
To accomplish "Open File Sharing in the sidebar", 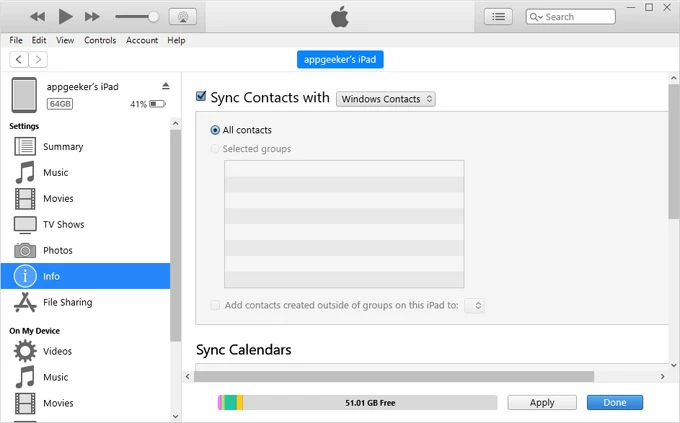I will tap(67, 302).
